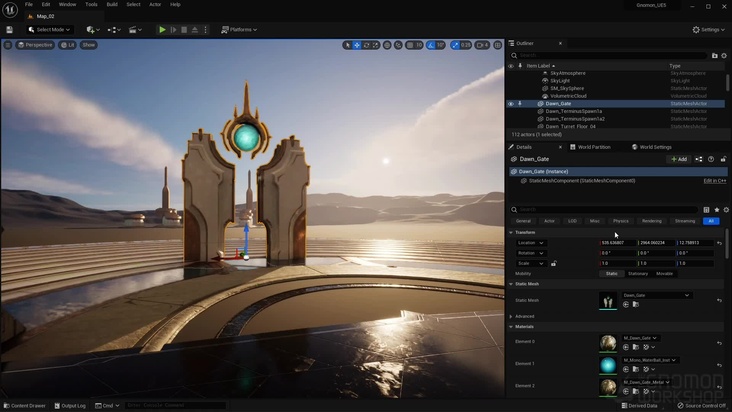Viewport: 732px width, 412px height.
Task: Create new folder in Outliner
Action: (715, 56)
